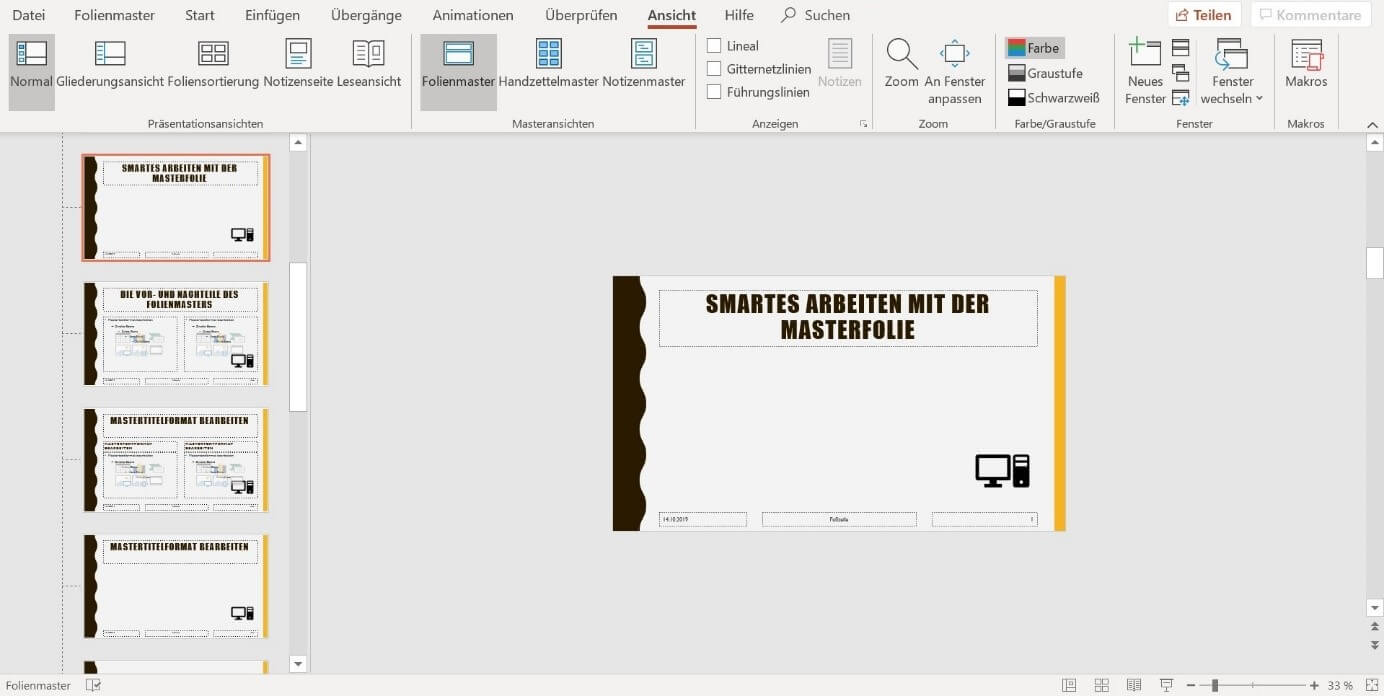Click the Kommentare button
This screenshot has height=696, width=1384.
pyautogui.click(x=1310, y=15)
